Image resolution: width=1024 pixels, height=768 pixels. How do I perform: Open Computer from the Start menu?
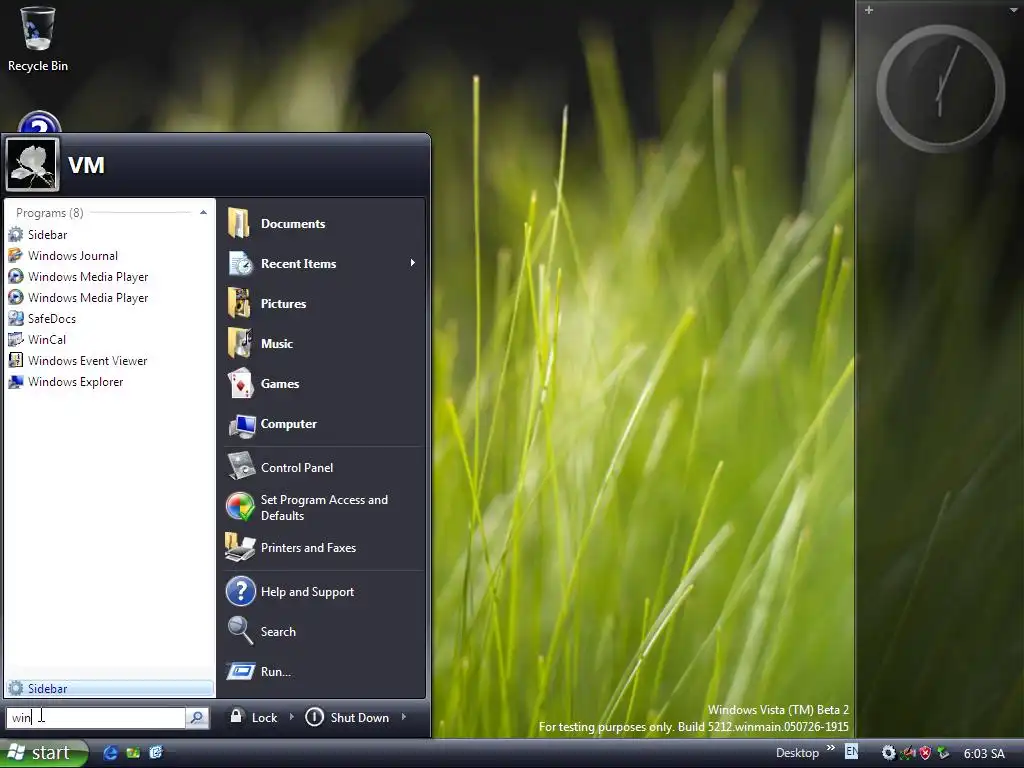323,424
